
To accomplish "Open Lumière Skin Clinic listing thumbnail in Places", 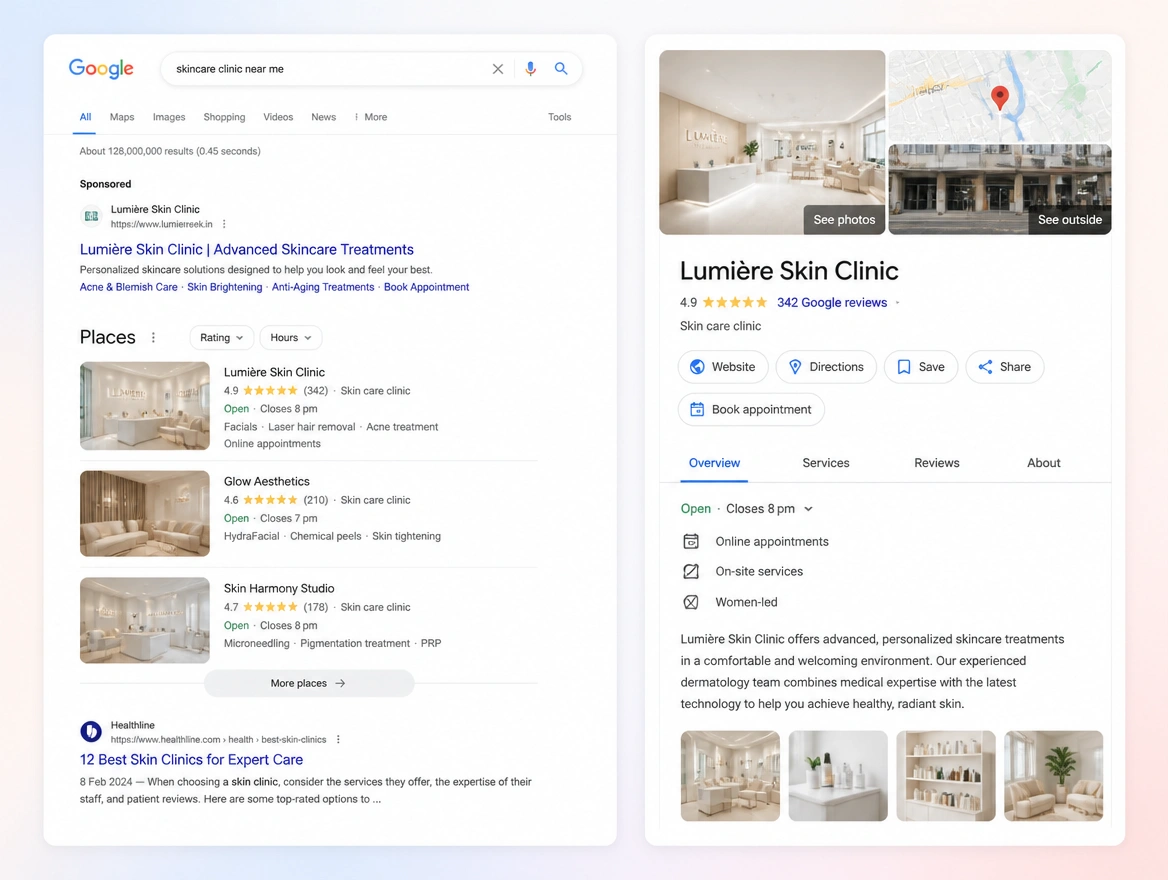I will coord(145,406).
